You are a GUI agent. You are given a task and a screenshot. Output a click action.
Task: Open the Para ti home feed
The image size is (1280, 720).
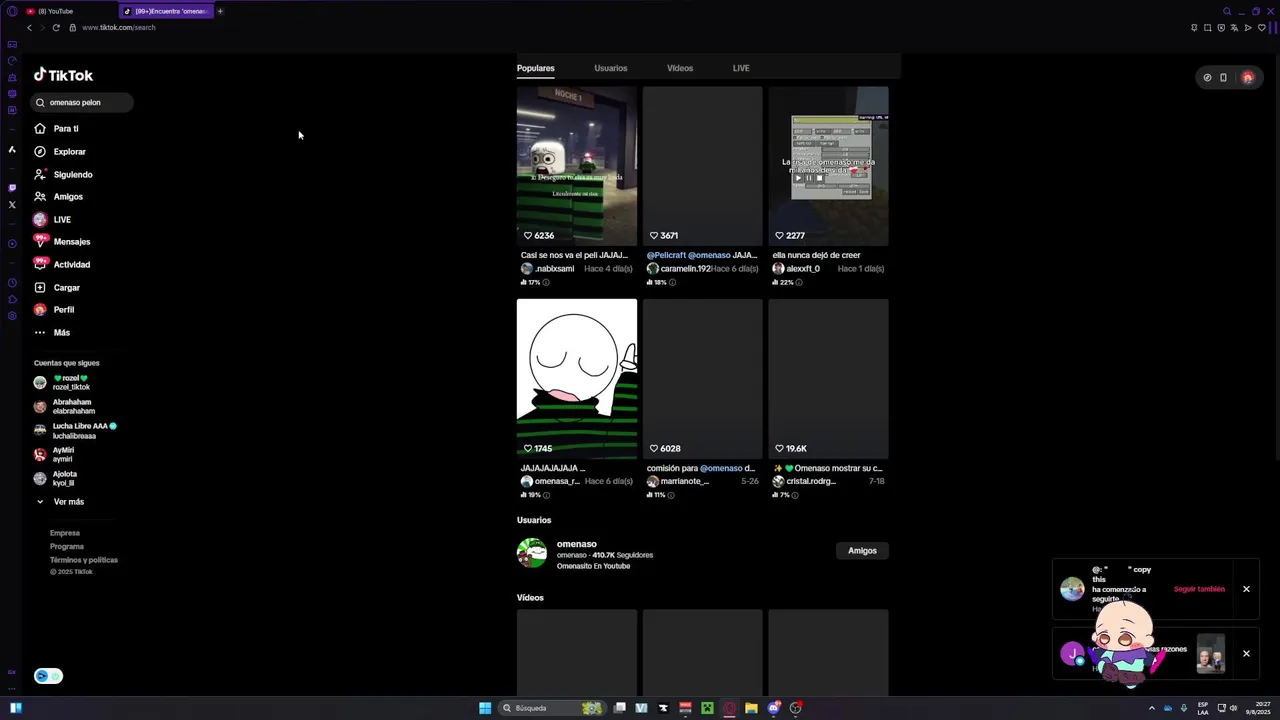57,128
